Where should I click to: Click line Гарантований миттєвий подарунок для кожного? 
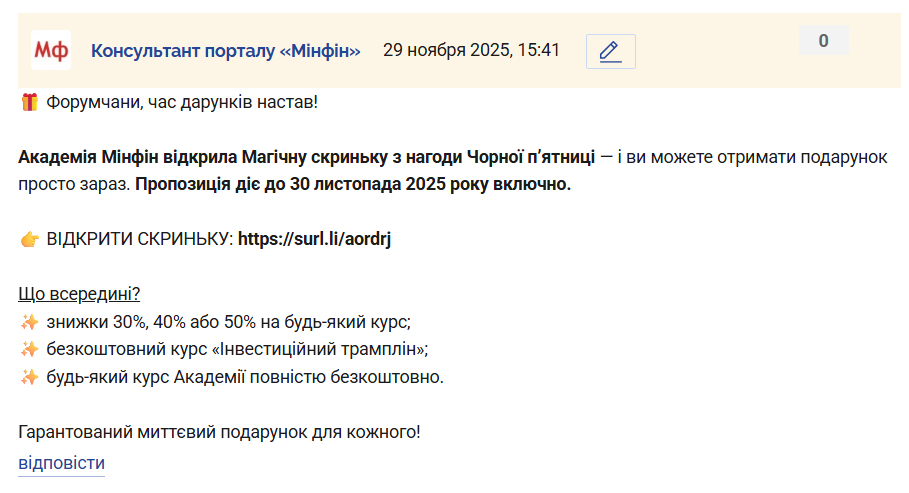219,432
